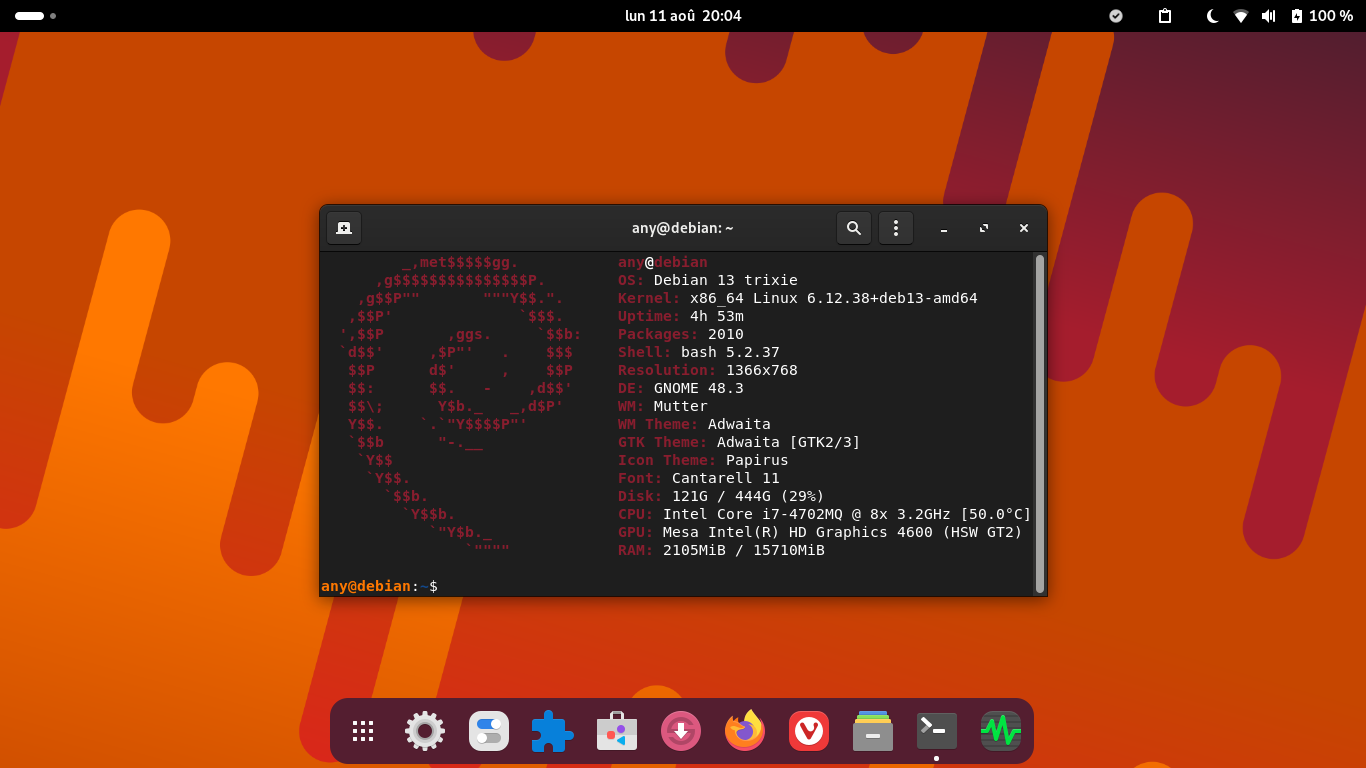The height and width of the screenshot is (768, 1366).
Task: Open System Monitor from the dock
Action: 1001,731
